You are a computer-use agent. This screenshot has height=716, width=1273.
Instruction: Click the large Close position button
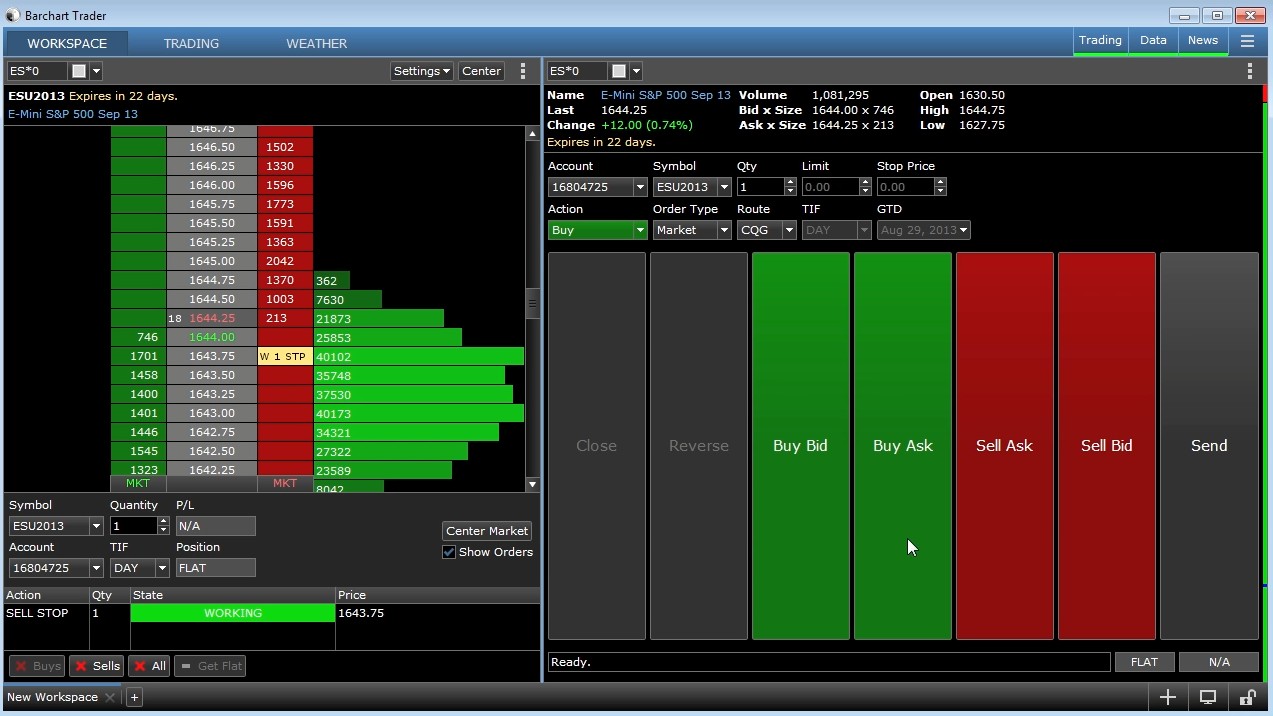596,446
